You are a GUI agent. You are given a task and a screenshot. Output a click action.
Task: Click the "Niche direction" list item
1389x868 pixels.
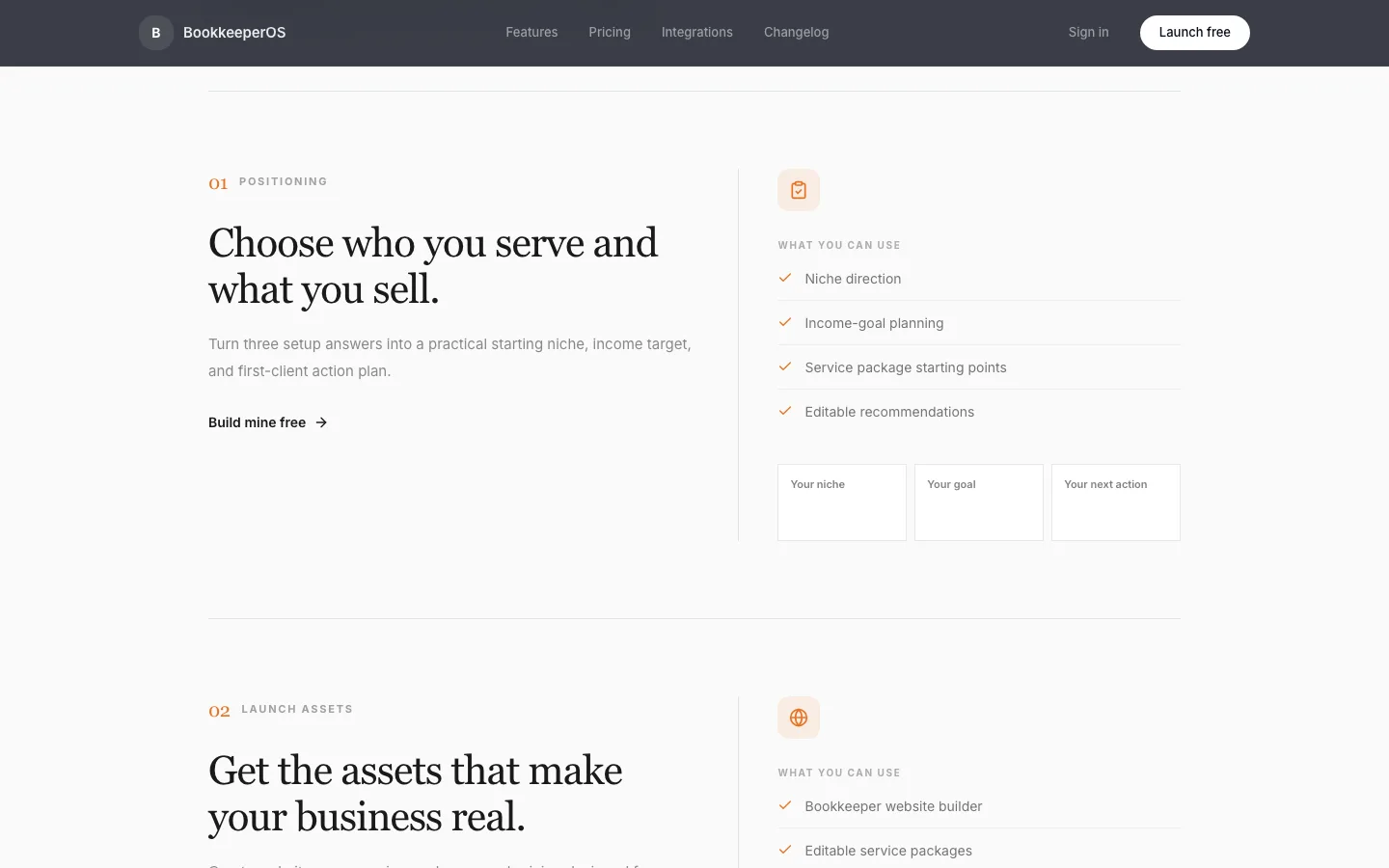point(979,279)
